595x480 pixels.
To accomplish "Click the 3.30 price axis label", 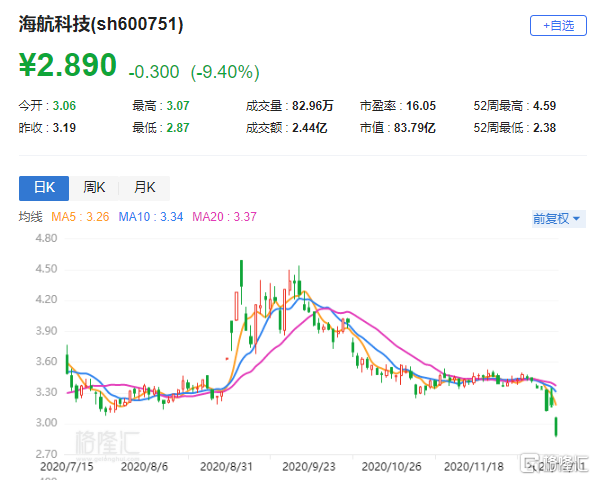I will pyautogui.click(x=46, y=392).
